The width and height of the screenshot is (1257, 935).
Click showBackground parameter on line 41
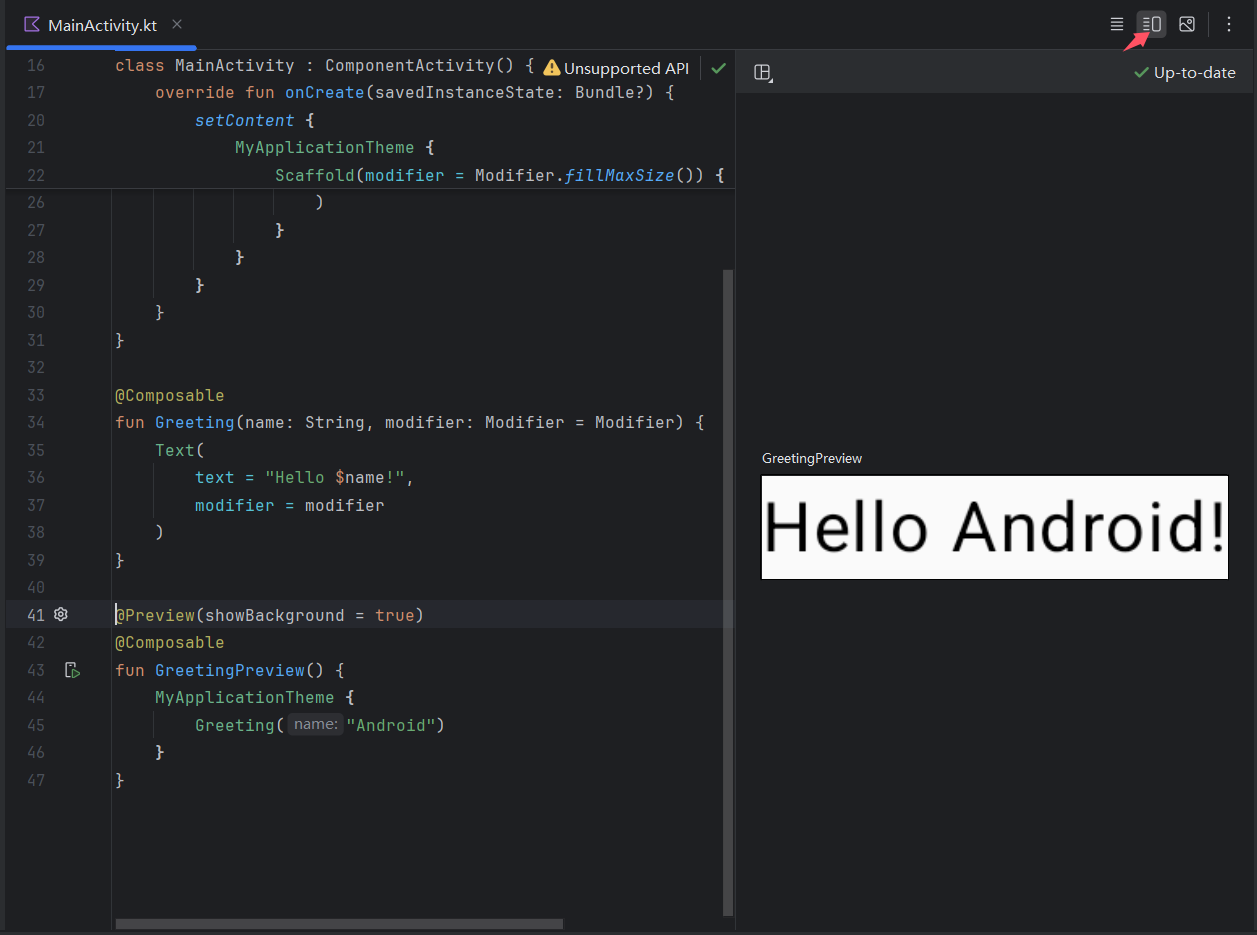coord(275,615)
